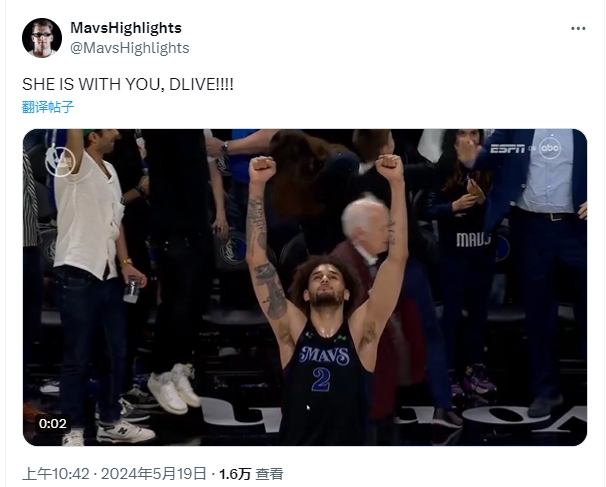Image resolution: width=606 pixels, height=487 pixels.
Task: Click the fan in white shirt
Action: pos(93,286)
